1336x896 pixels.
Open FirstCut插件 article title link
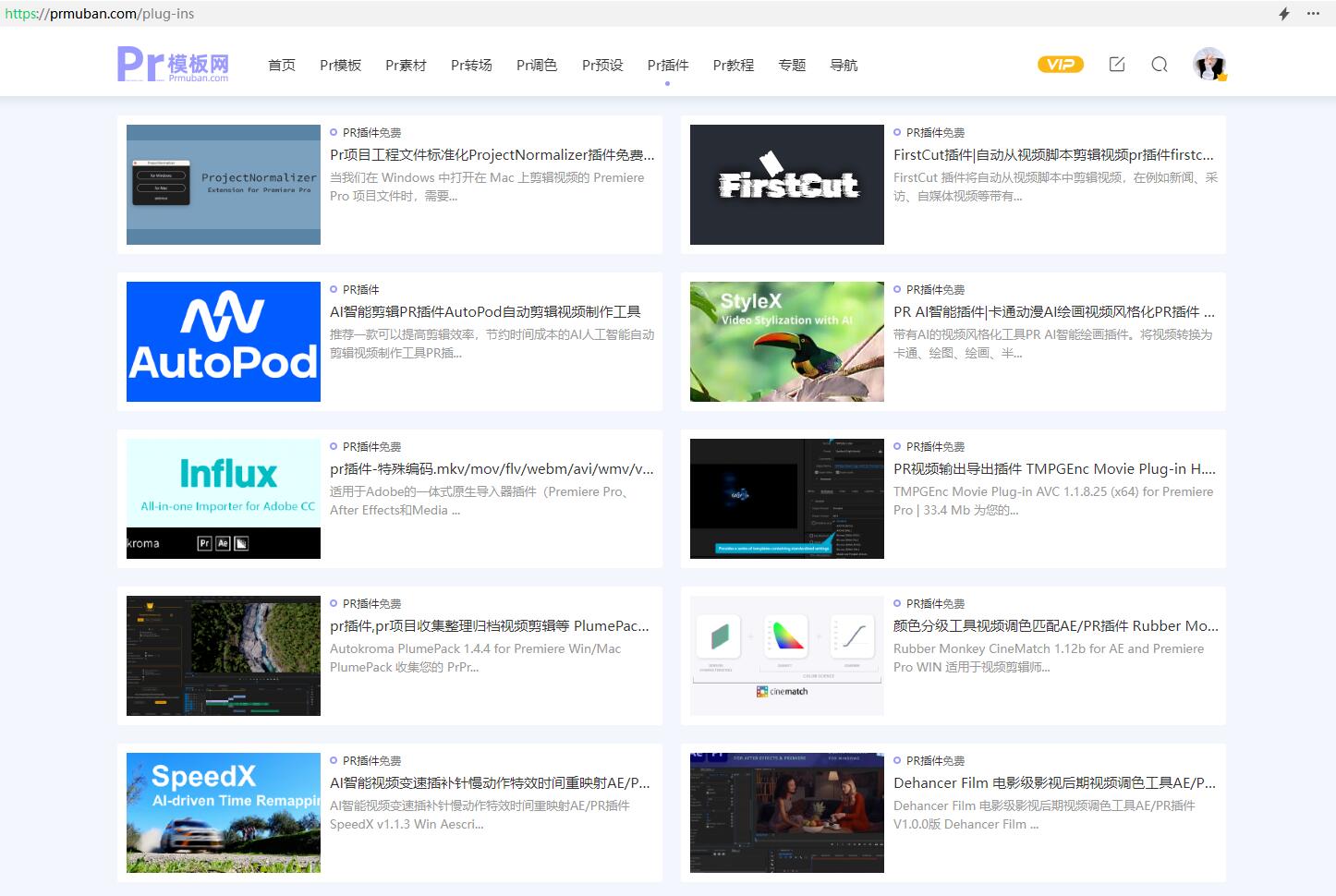1054,155
